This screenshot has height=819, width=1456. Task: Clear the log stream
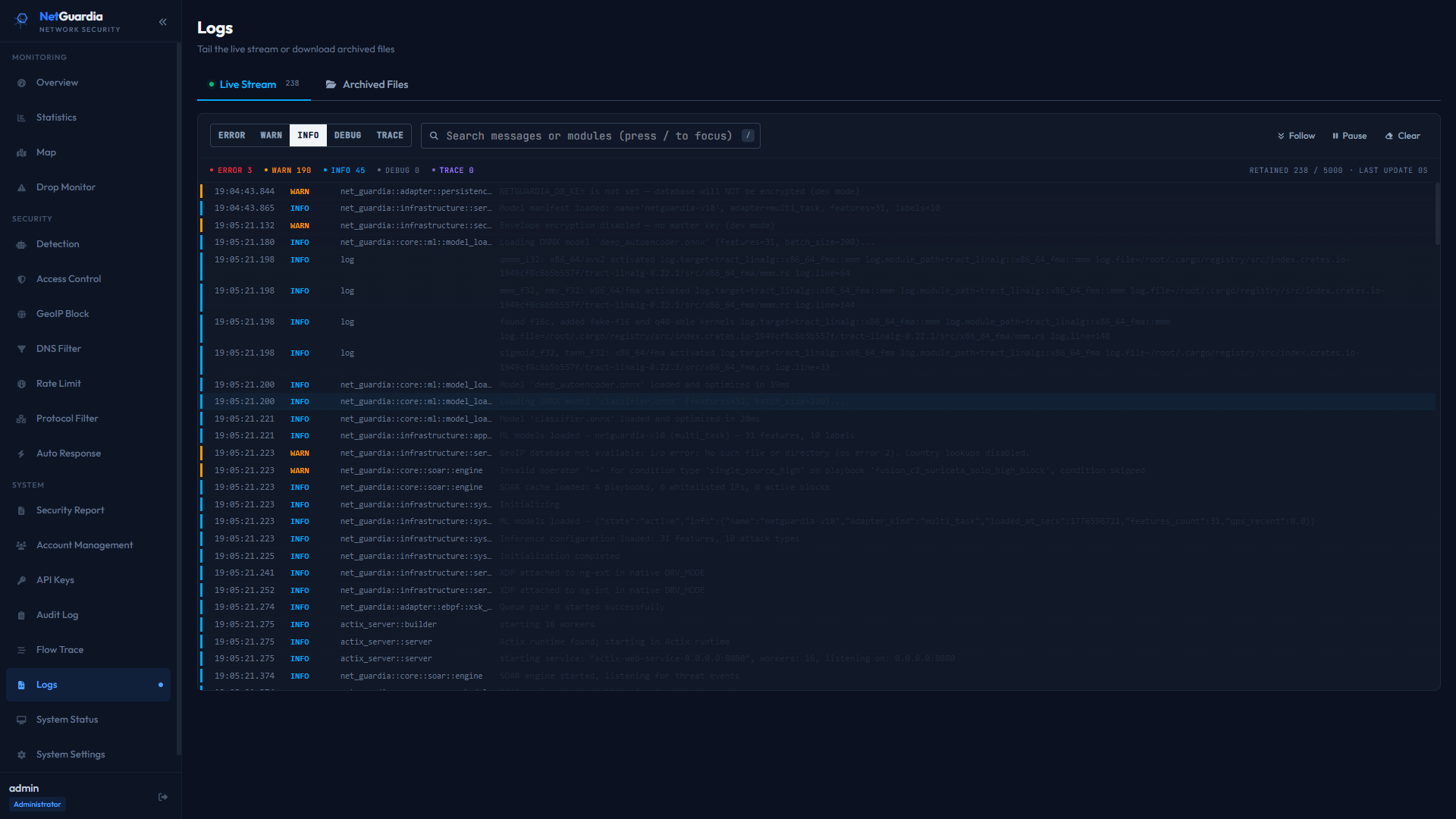click(1402, 136)
